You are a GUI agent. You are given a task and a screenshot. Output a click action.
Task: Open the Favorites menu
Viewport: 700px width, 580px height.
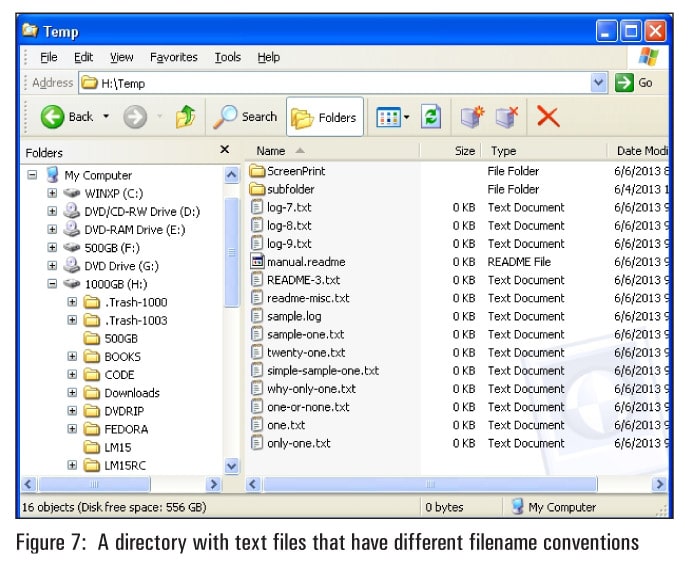point(175,58)
